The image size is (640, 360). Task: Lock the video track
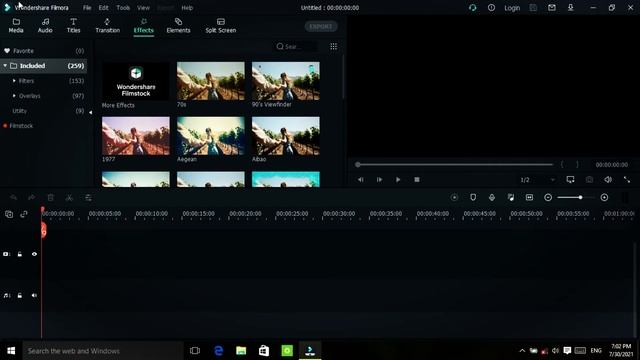(x=20, y=254)
